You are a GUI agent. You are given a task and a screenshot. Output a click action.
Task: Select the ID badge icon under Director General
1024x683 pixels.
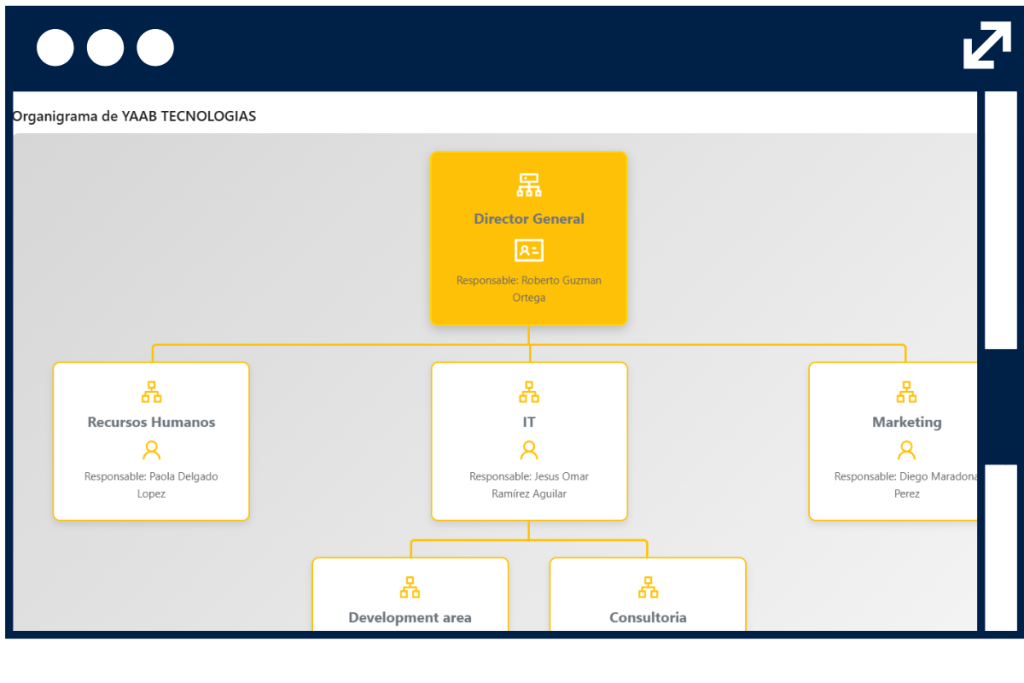click(529, 250)
